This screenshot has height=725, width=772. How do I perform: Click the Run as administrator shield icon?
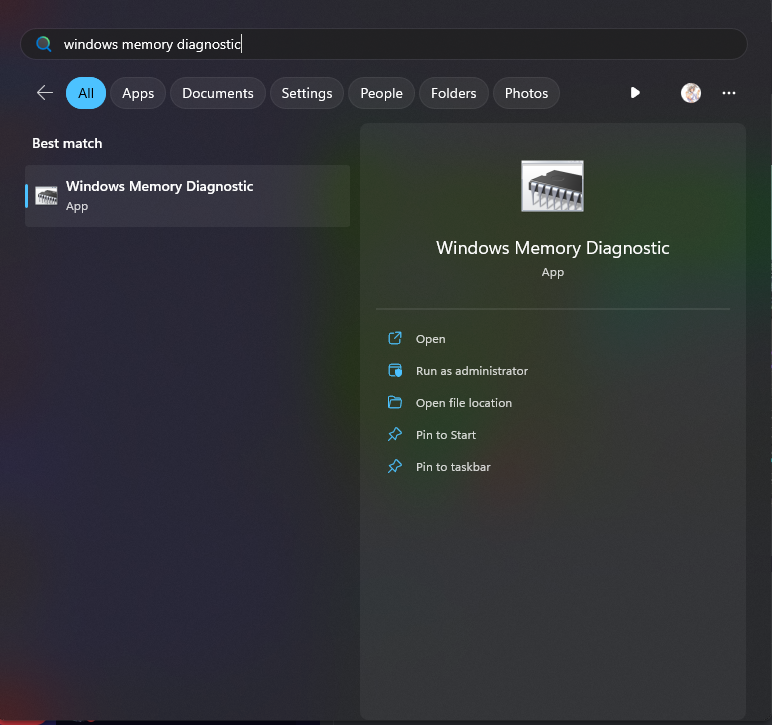(395, 371)
